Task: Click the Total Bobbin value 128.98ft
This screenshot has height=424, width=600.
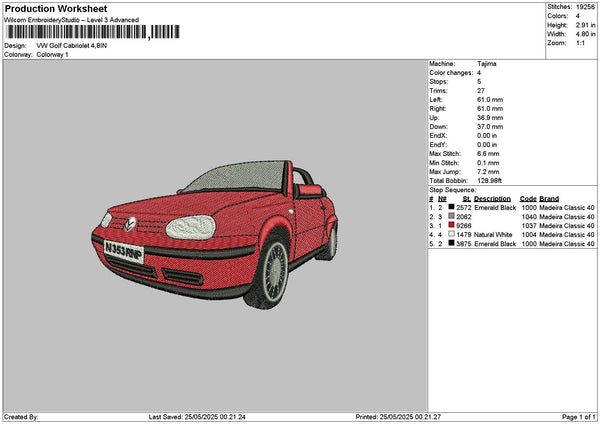Action: (x=489, y=181)
